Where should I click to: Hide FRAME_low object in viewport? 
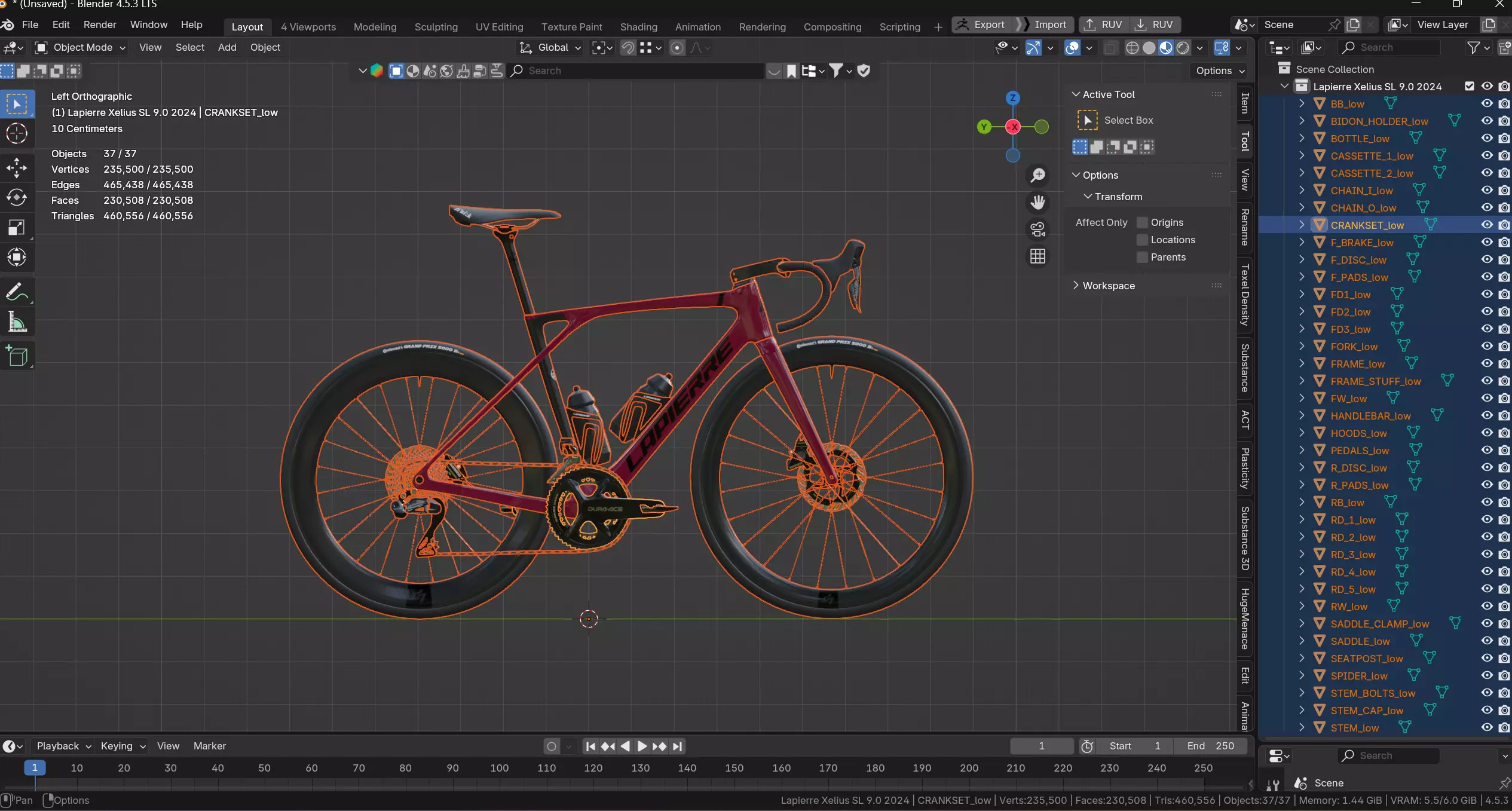point(1487,363)
